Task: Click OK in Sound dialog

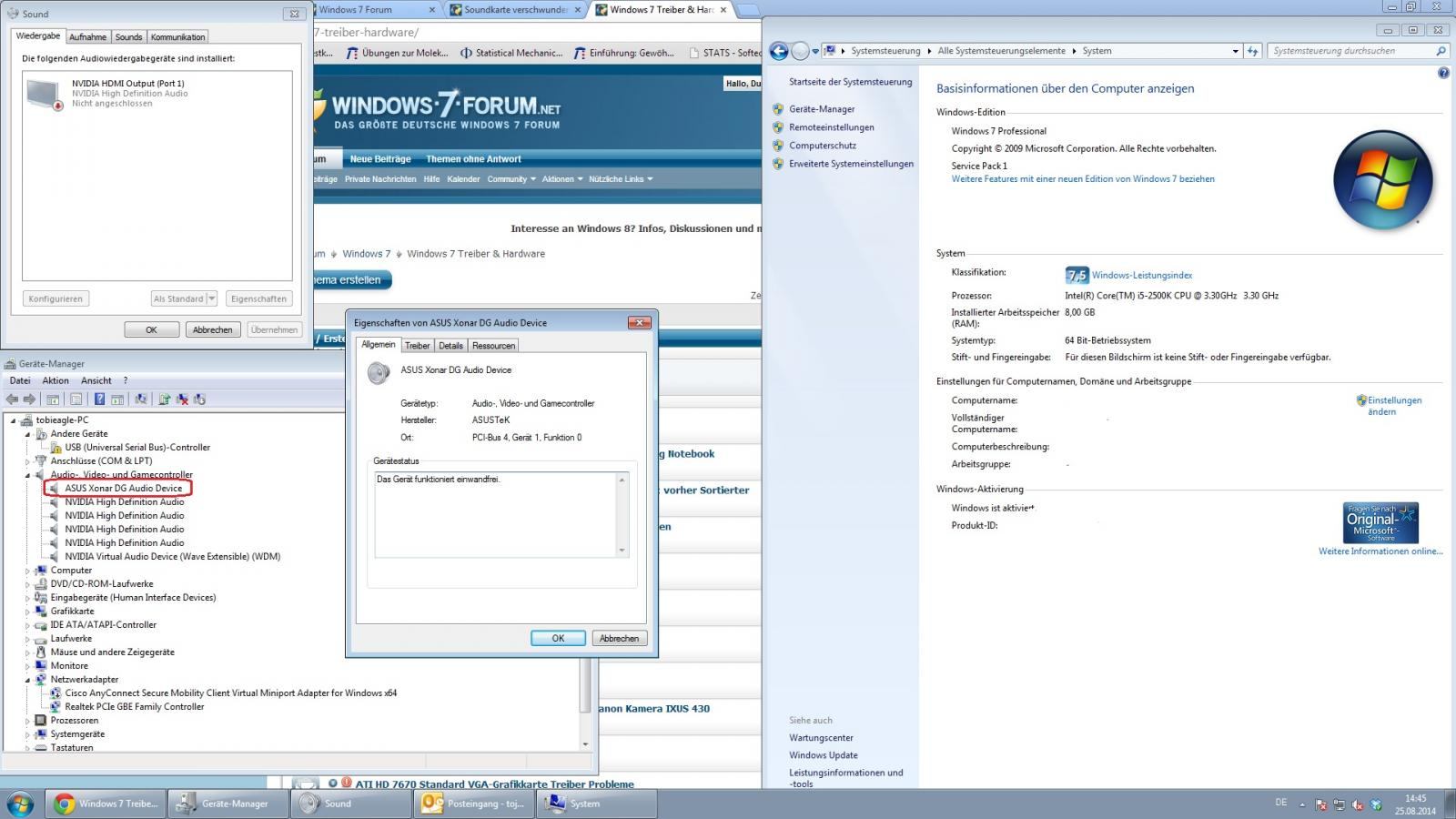Action: 151,329
